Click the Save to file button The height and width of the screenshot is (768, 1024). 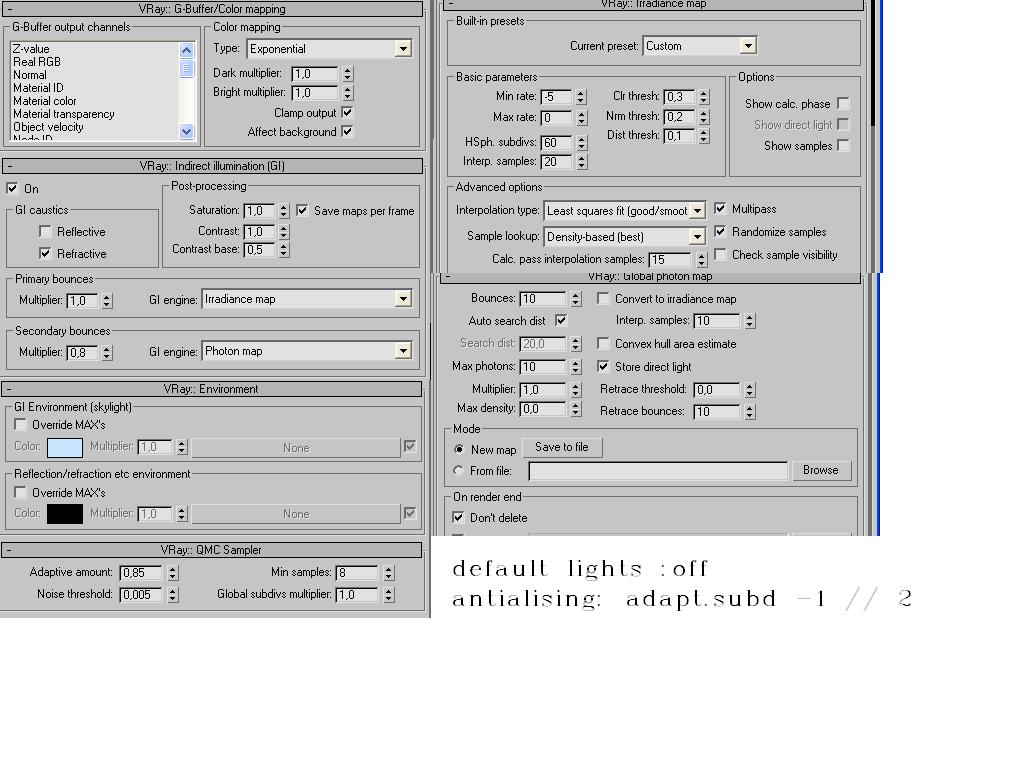(x=562, y=447)
